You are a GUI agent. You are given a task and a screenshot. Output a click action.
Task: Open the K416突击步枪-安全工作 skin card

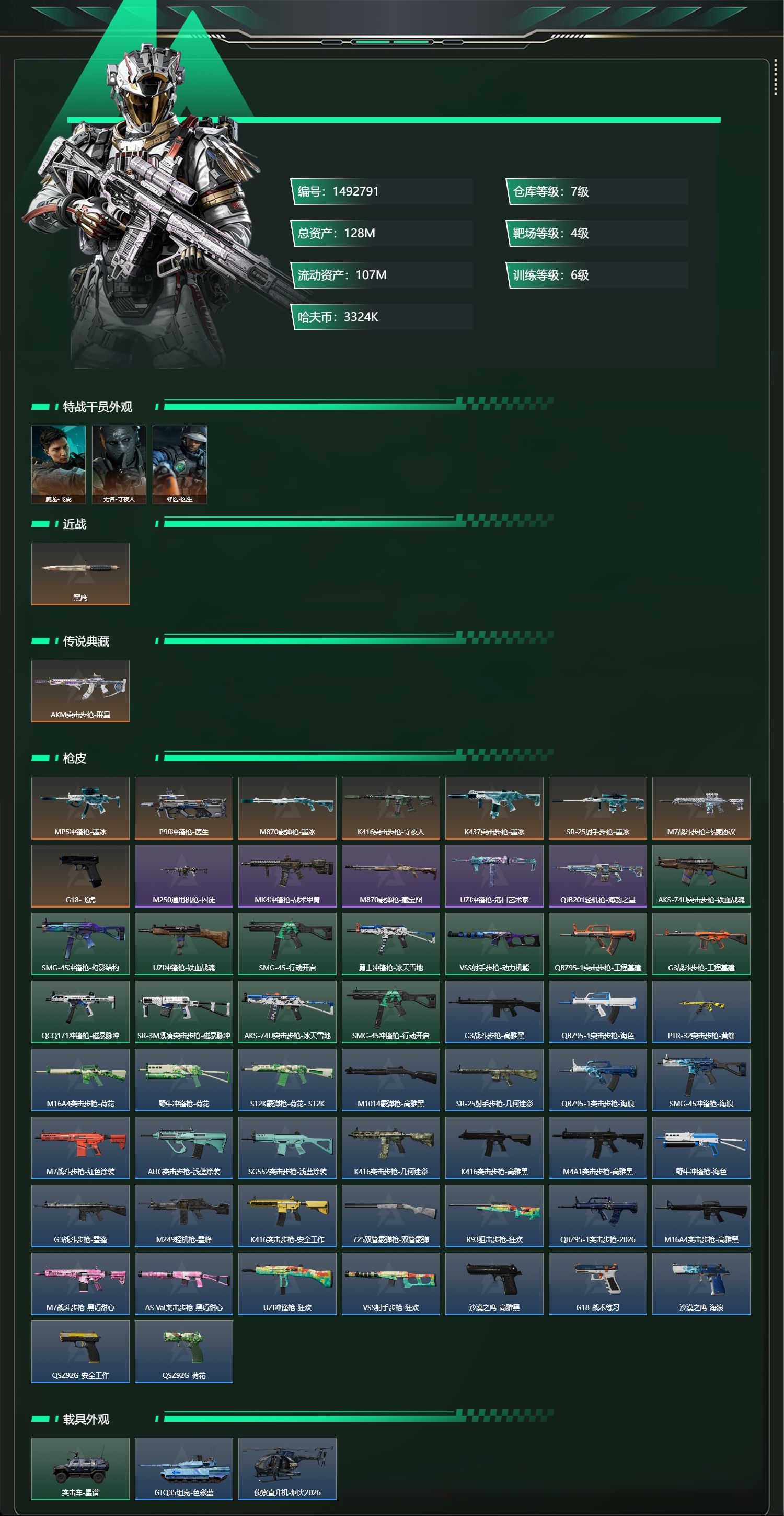pos(287,1216)
